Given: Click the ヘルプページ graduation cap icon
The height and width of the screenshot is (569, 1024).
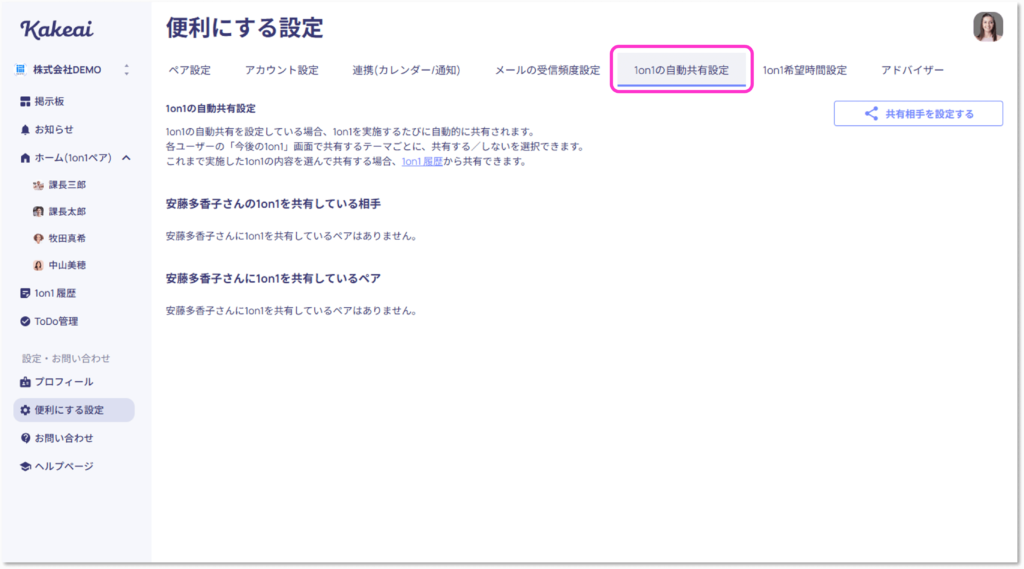Looking at the screenshot, I should pos(25,466).
